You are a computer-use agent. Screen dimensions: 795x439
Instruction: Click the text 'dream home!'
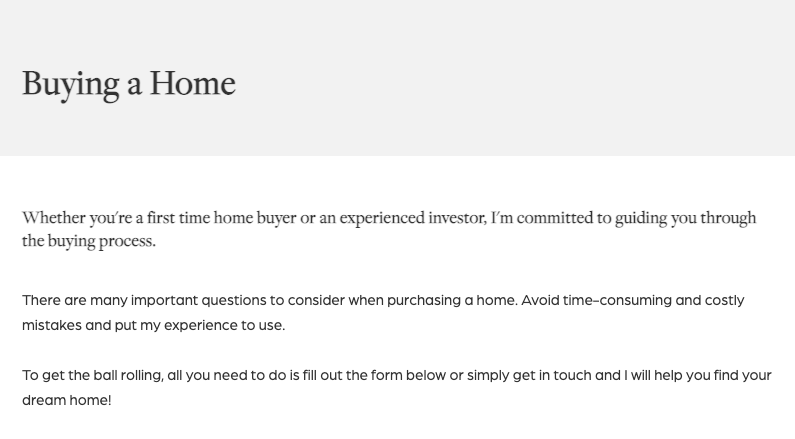(66, 400)
